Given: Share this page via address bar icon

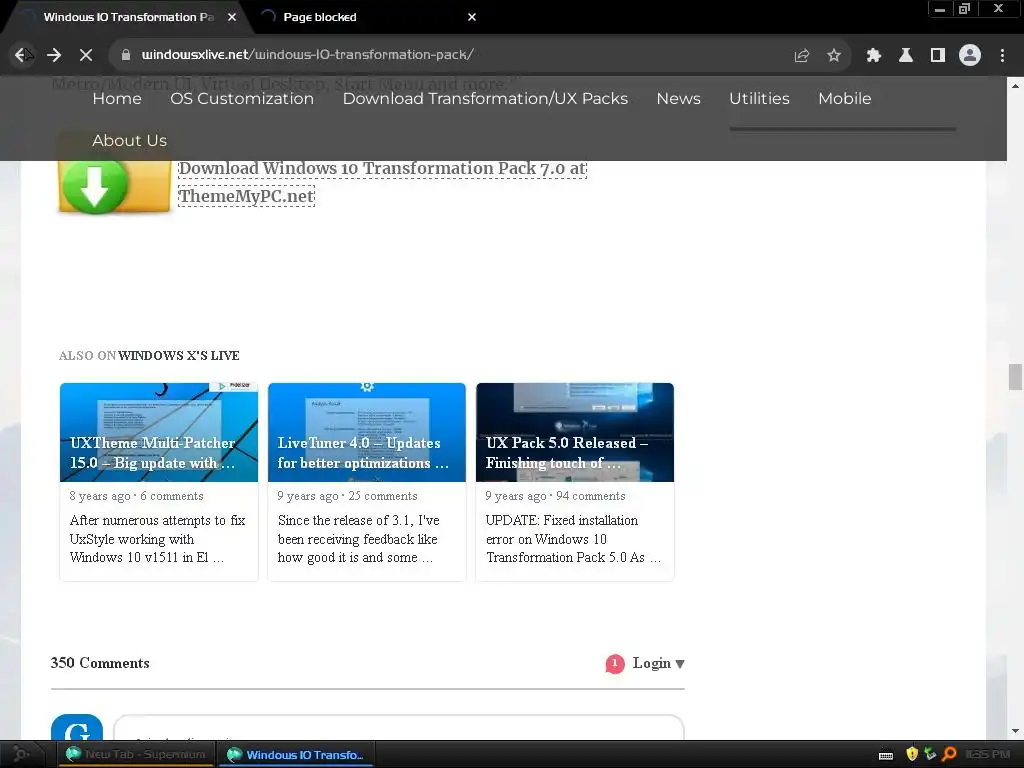Looking at the screenshot, I should [801, 56].
